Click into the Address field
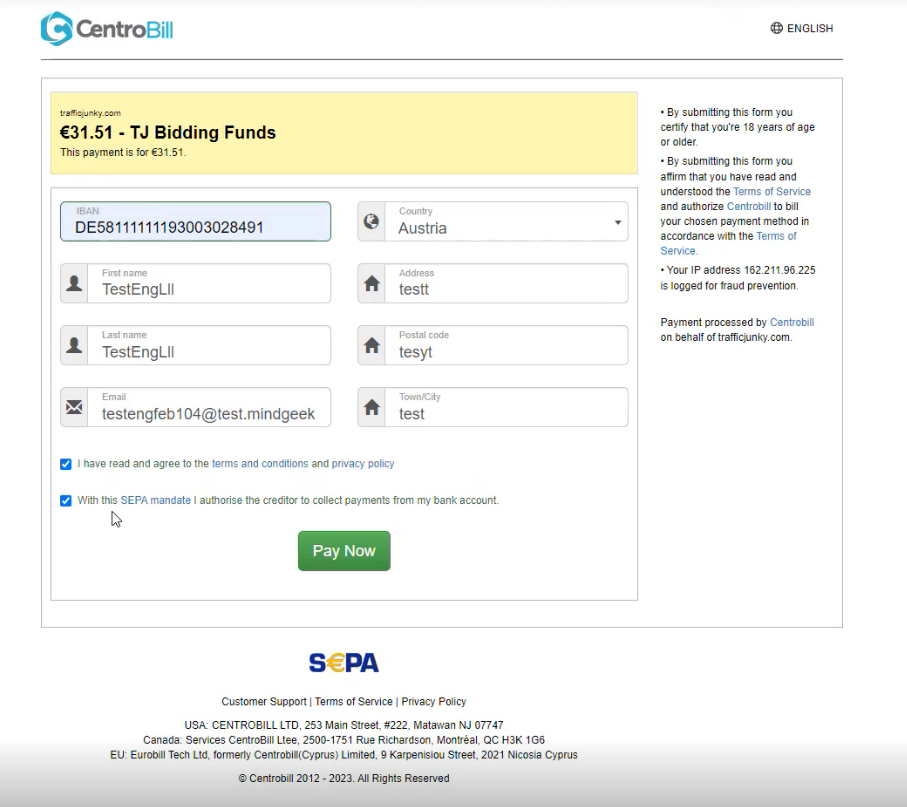Image resolution: width=907 pixels, height=807 pixels. coord(506,283)
